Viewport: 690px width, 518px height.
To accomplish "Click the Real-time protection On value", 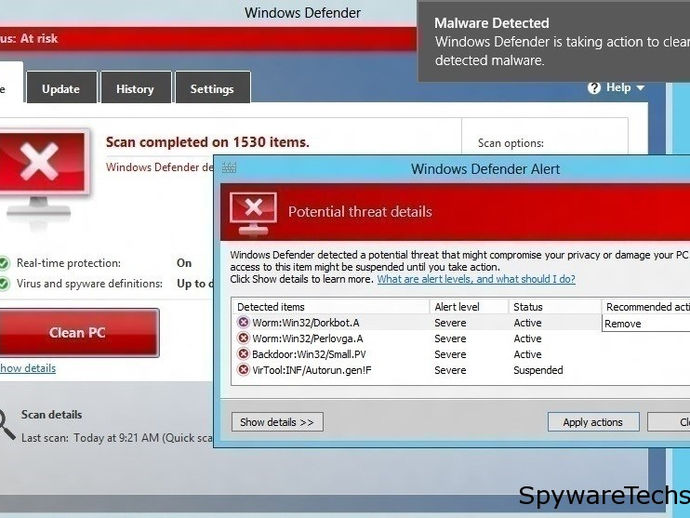I will tap(184, 263).
